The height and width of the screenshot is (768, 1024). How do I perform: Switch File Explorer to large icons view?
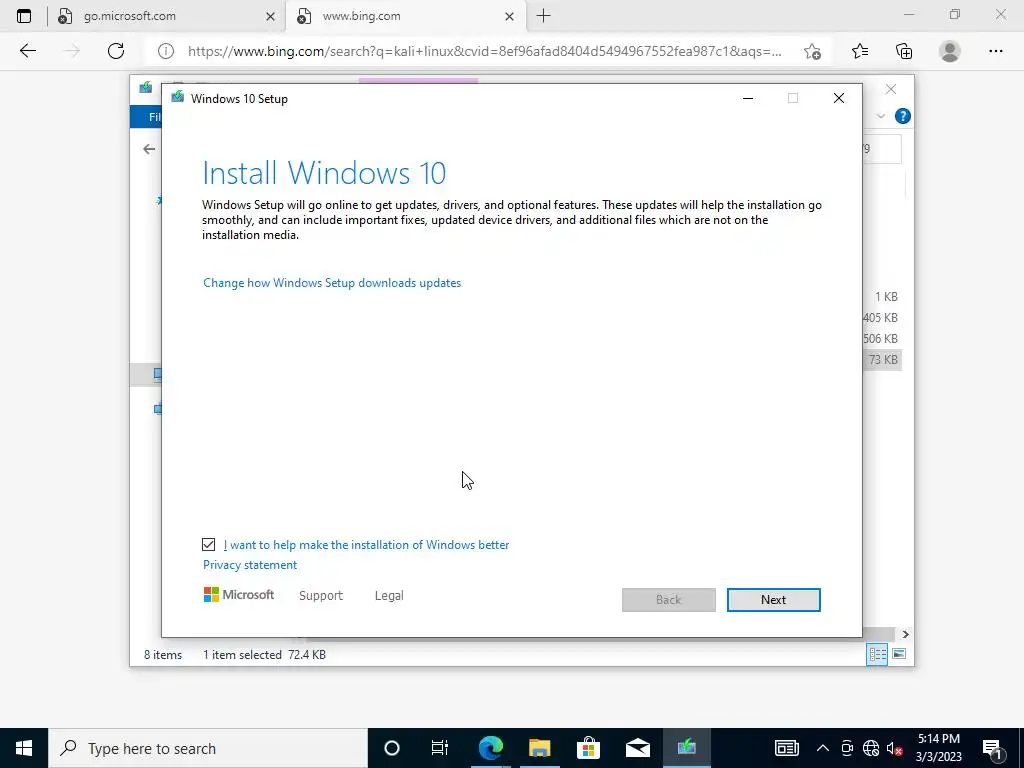[899, 654]
